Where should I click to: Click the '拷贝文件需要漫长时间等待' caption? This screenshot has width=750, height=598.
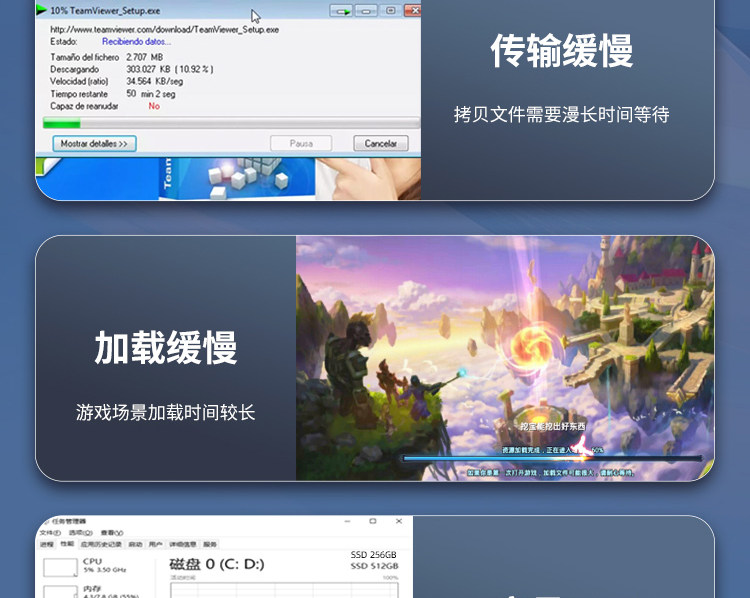(x=562, y=115)
